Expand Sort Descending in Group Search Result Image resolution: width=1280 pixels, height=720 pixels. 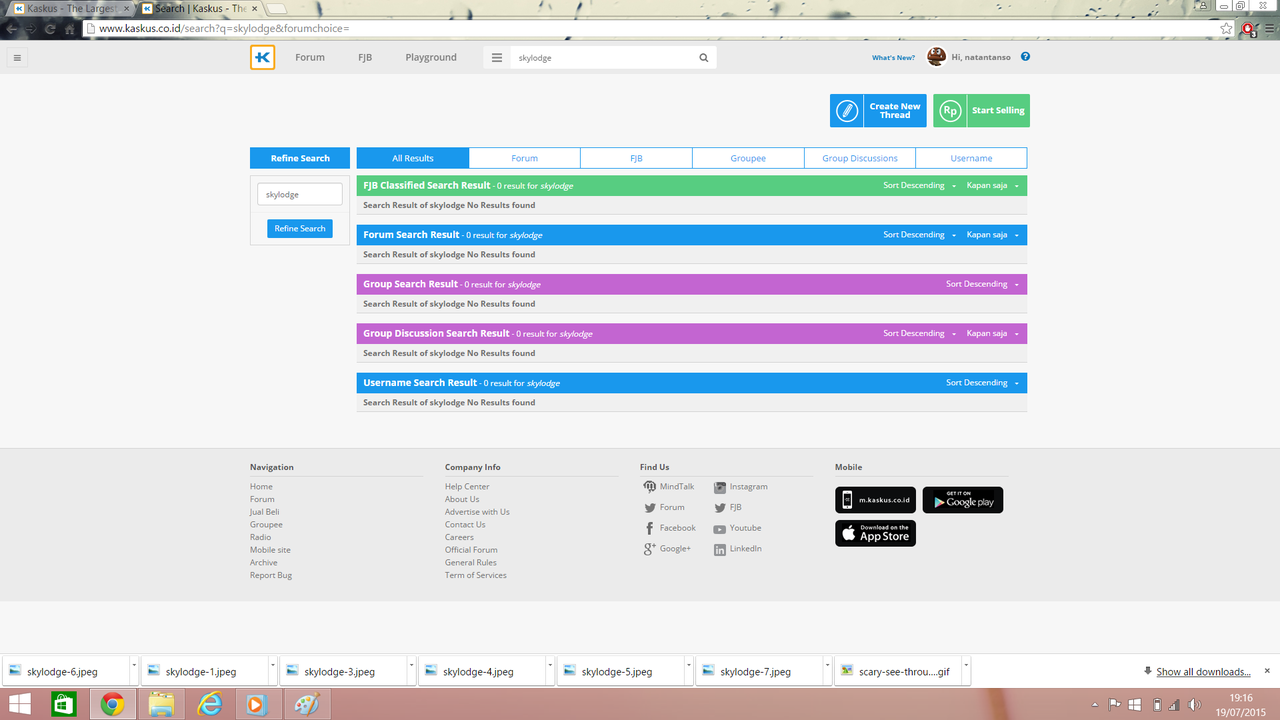[982, 284]
